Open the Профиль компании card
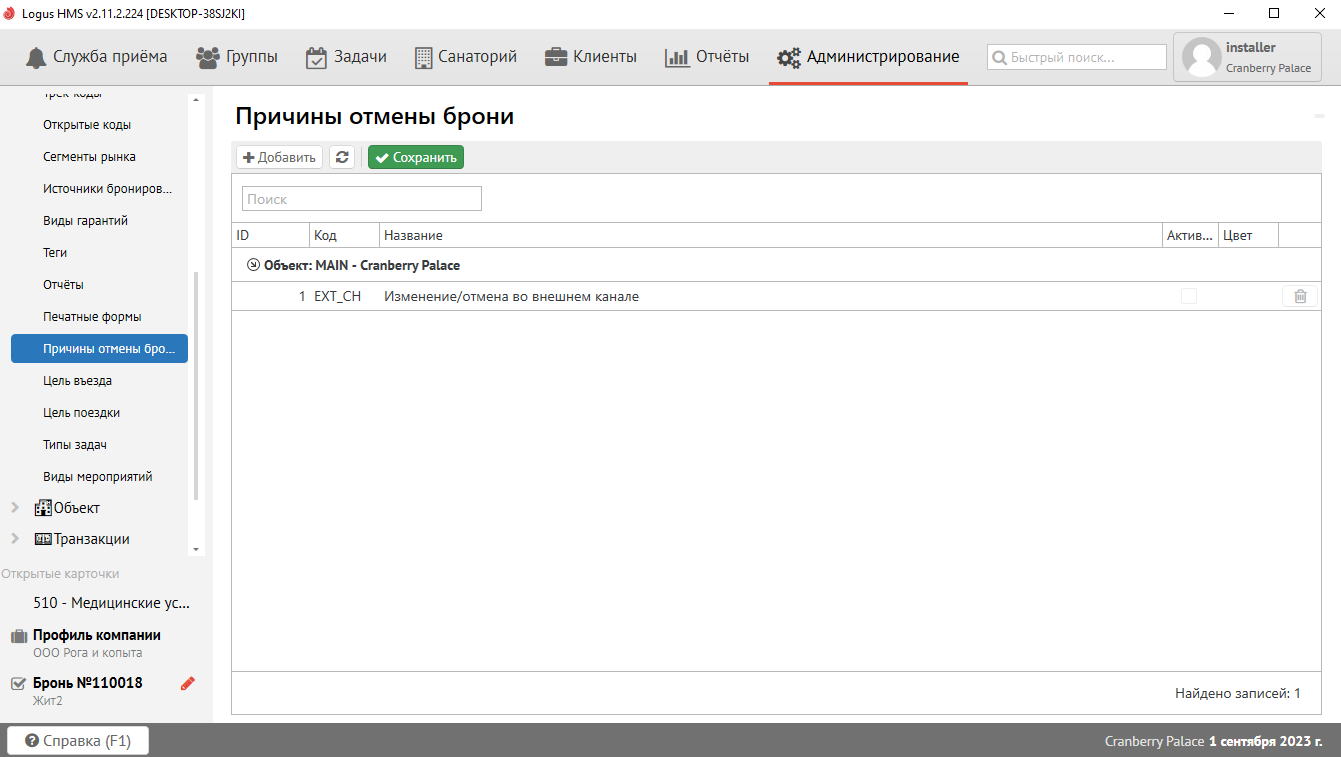Image resolution: width=1341 pixels, height=757 pixels. tap(97, 643)
